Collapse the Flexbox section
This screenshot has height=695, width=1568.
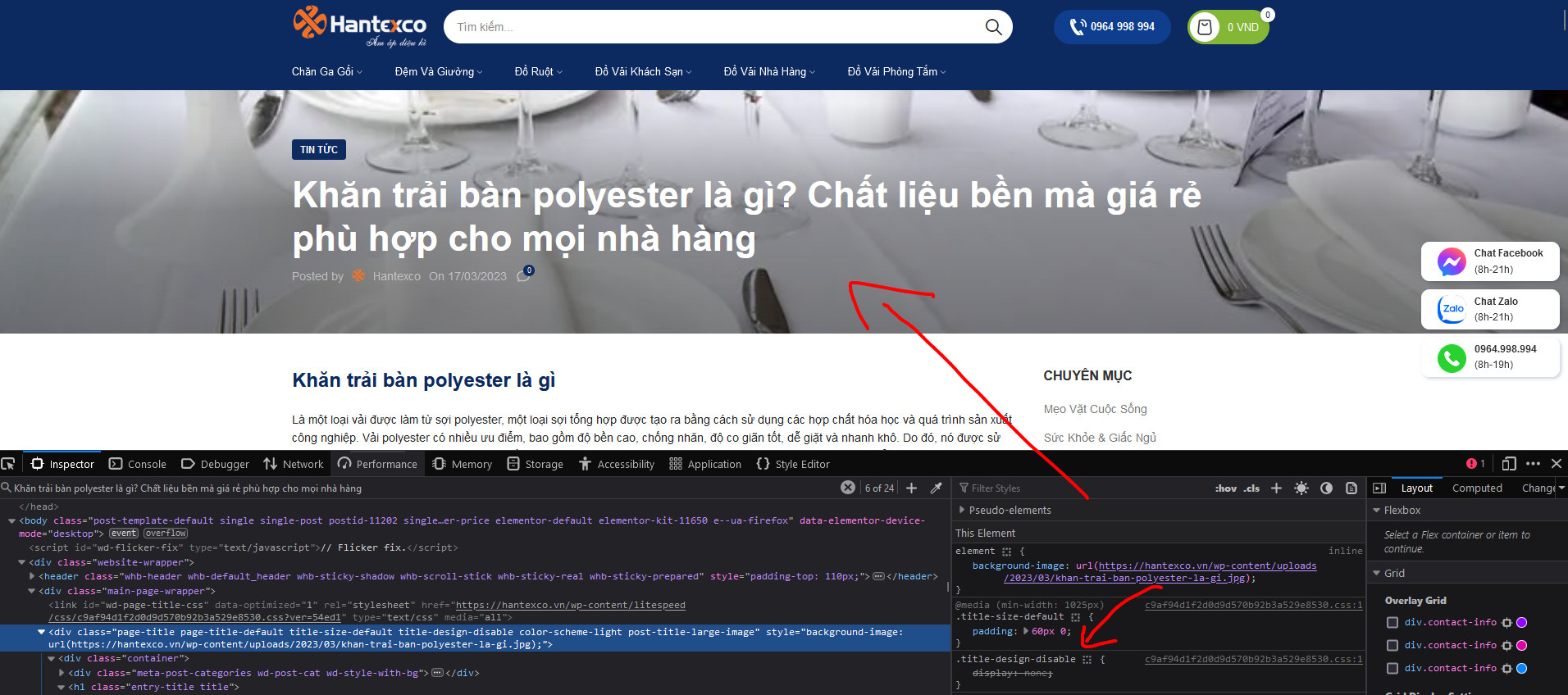[1377, 510]
